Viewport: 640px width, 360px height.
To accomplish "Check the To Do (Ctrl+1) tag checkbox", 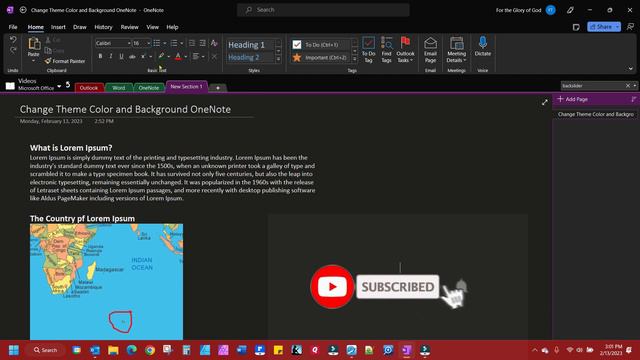I will click(x=297, y=44).
